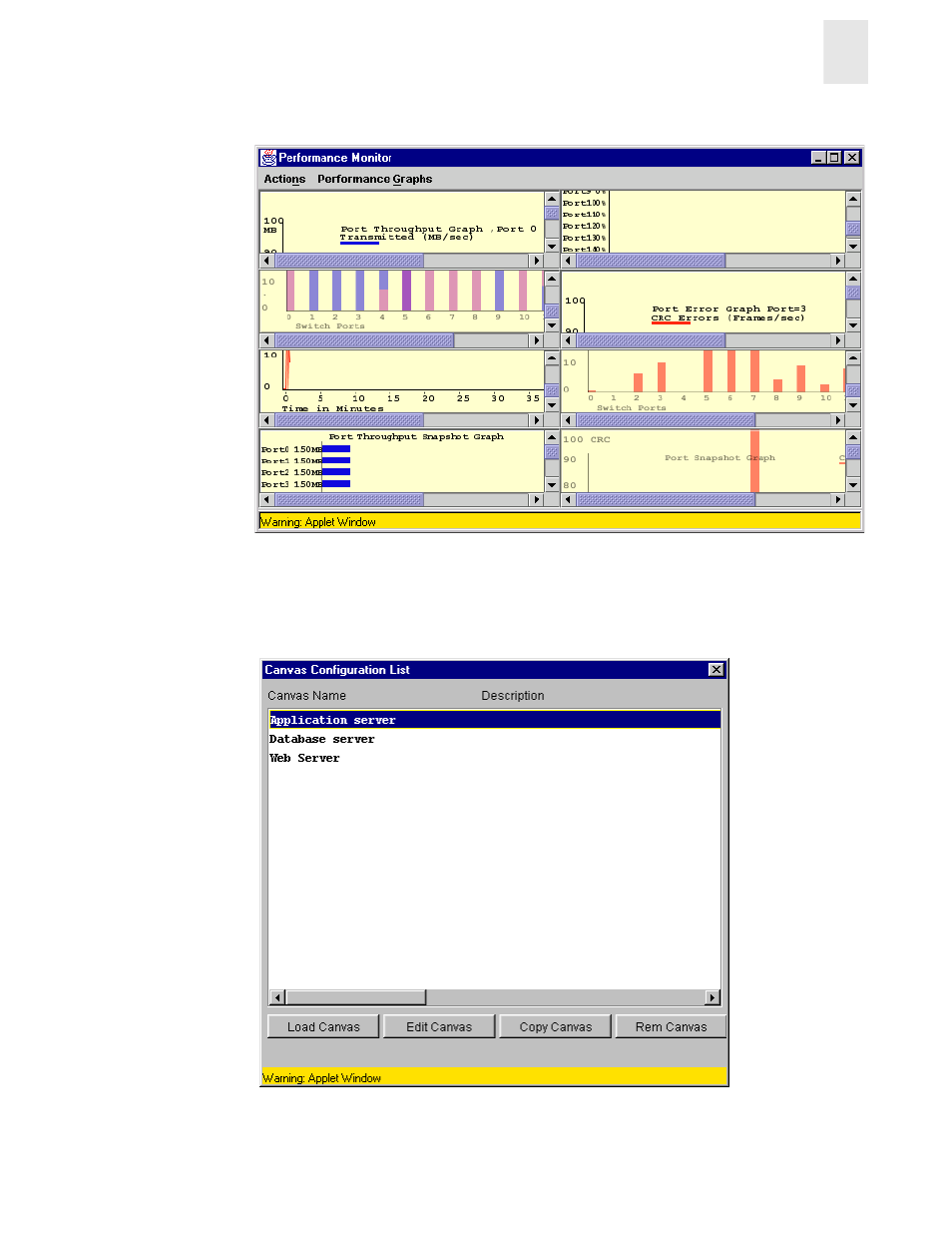
Task: Click the Rem Canvas button
Action: click(671, 1026)
